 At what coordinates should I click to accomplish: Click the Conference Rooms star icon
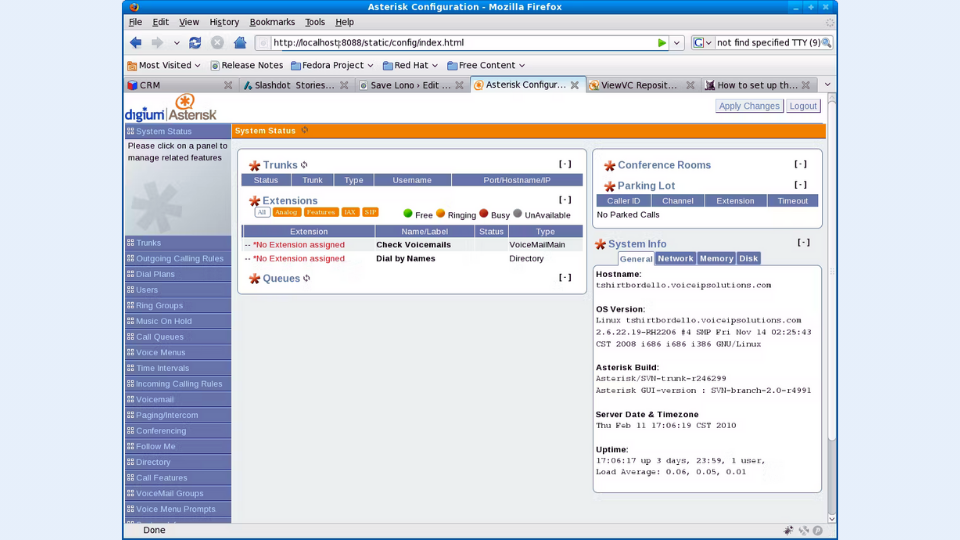[x=609, y=165]
